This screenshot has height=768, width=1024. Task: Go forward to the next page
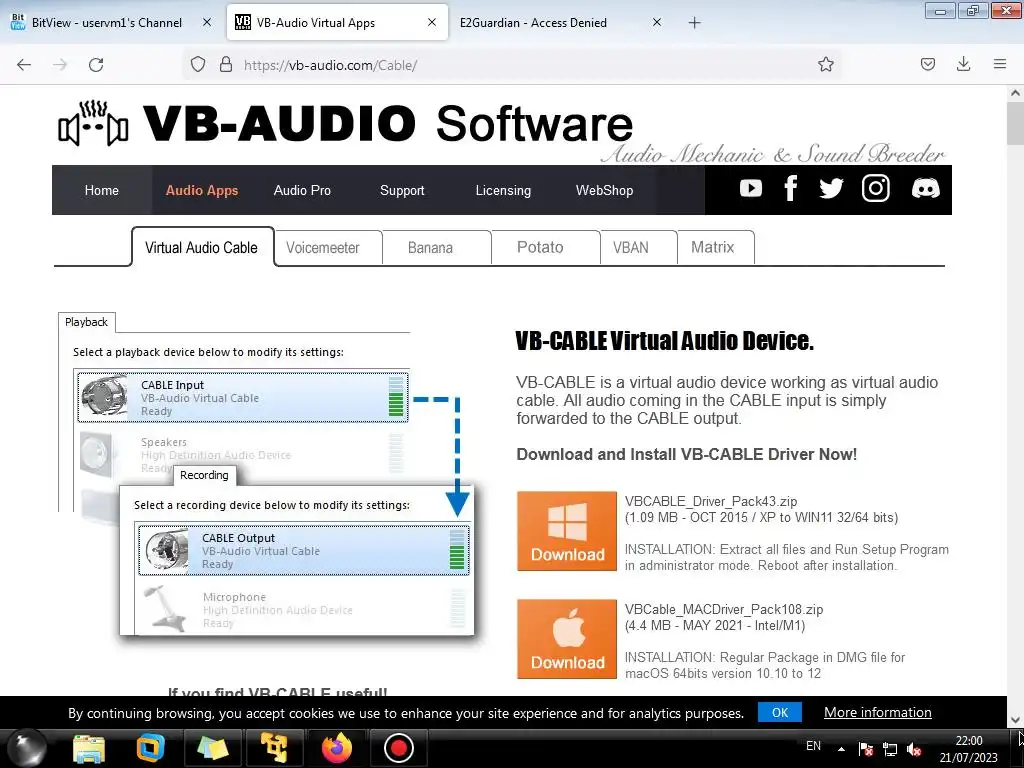pos(60,65)
